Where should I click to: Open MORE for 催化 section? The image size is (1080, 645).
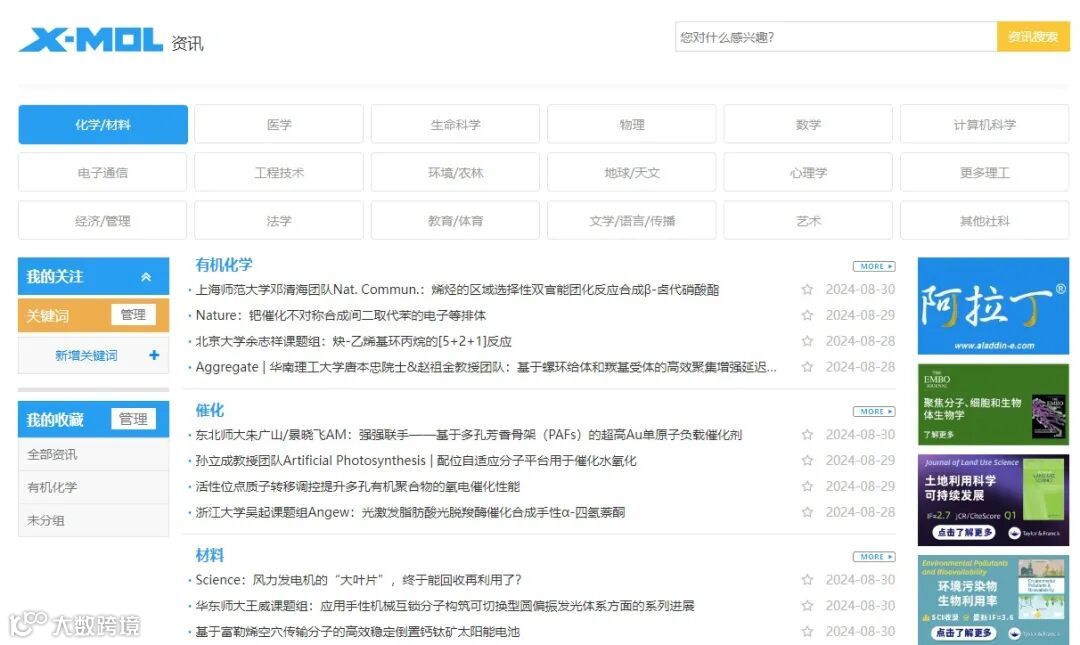(874, 411)
